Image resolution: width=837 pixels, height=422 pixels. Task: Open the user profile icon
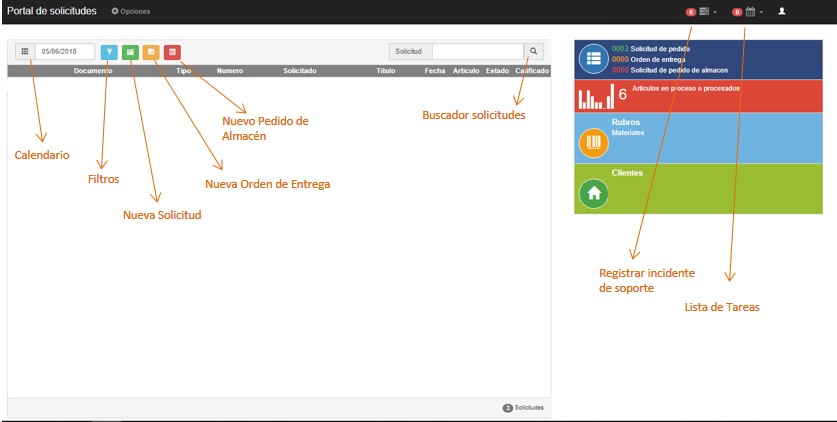coord(782,11)
